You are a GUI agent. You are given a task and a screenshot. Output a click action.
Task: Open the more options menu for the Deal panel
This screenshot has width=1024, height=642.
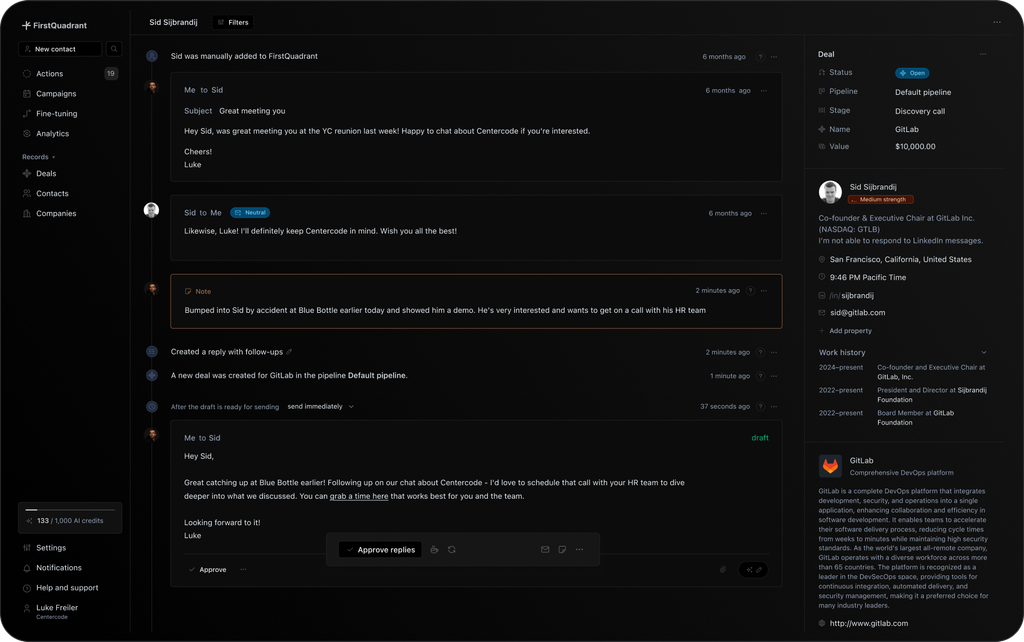click(x=983, y=54)
